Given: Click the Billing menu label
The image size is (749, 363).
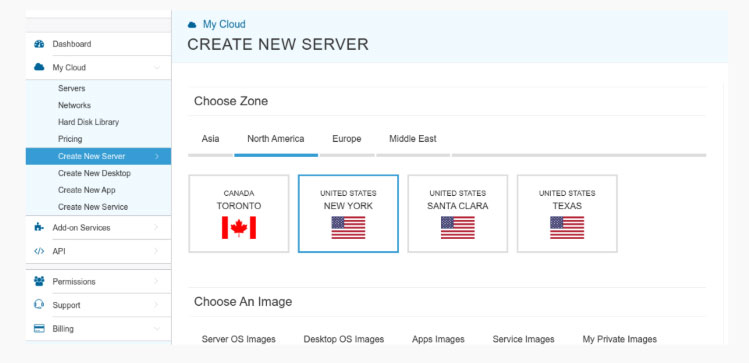Looking at the screenshot, I should click(x=63, y=329).
